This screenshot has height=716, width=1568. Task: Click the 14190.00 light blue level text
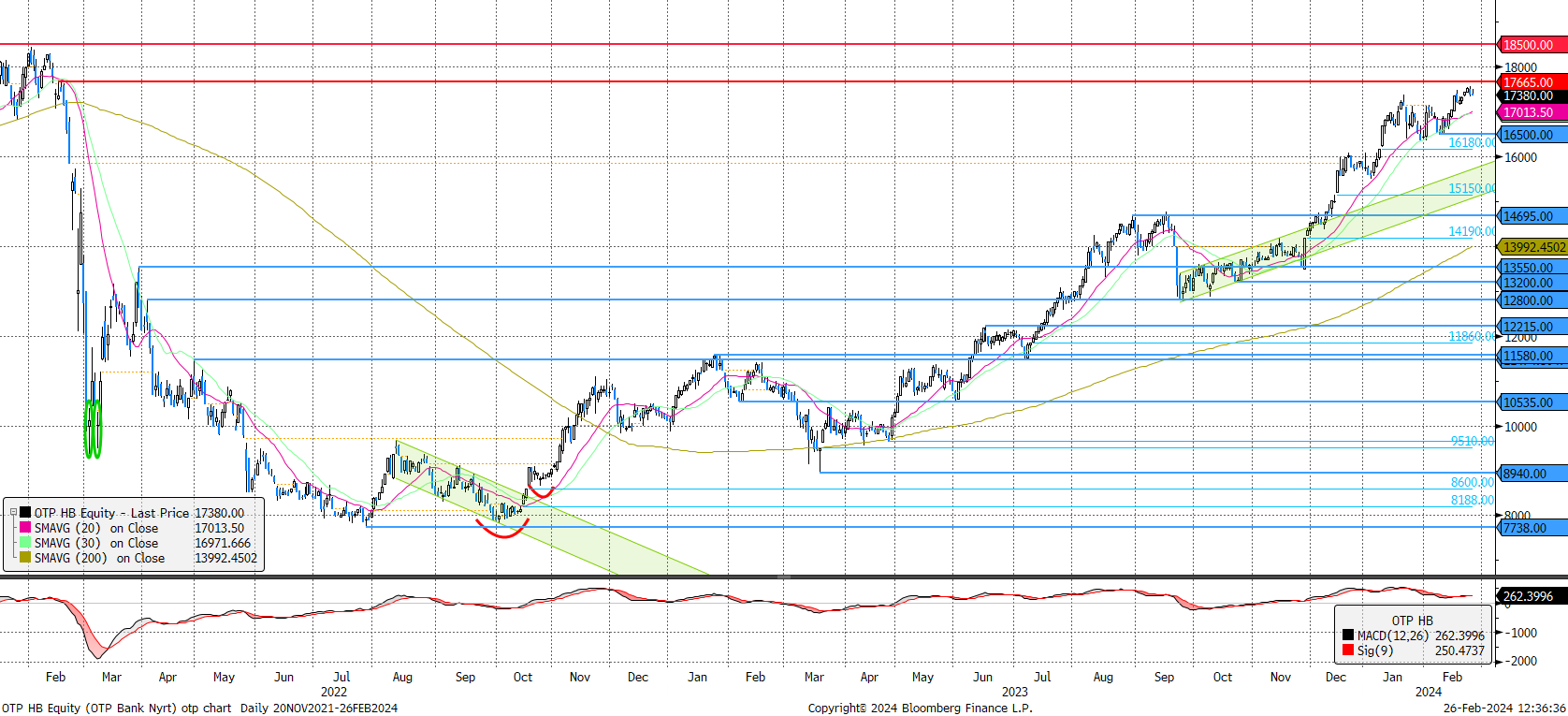(1472, 231)
